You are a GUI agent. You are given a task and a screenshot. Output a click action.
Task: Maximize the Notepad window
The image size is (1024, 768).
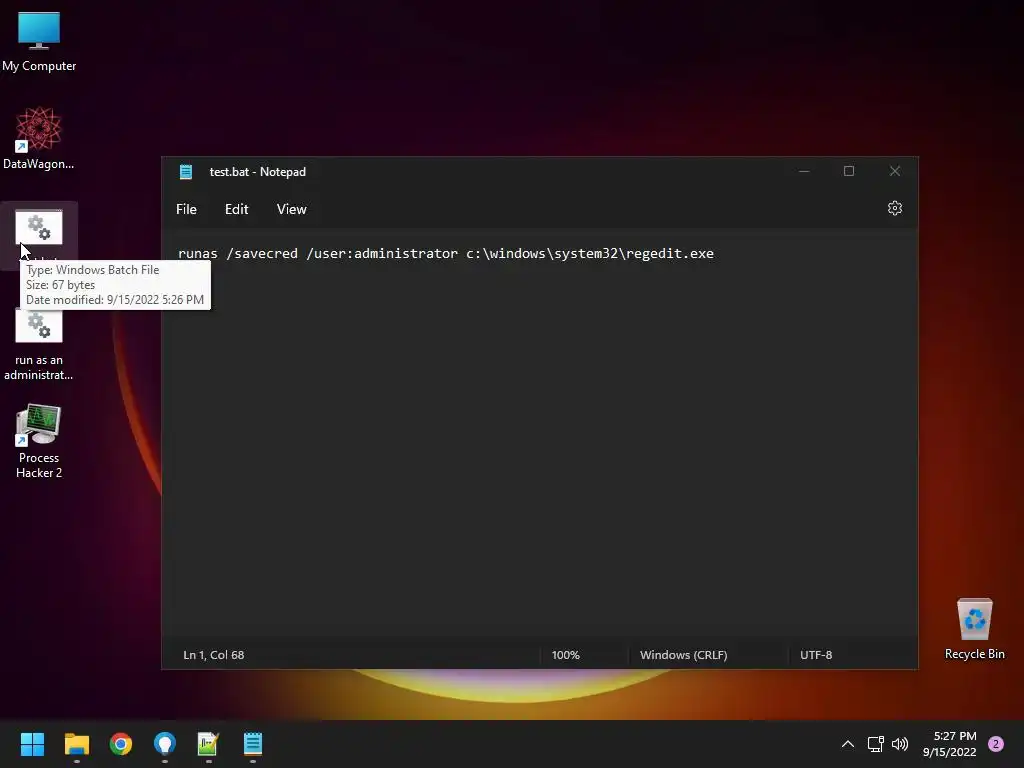pyautogui.click(x=849, y=171)
